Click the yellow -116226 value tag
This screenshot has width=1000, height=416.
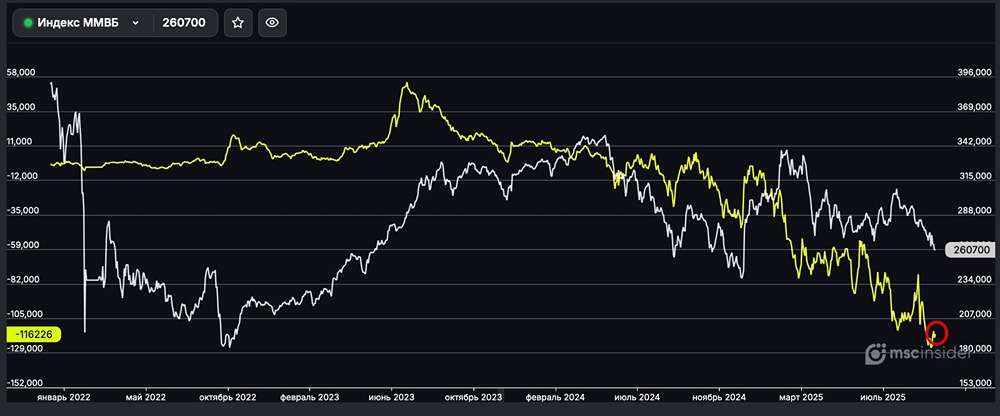[33, 334]
